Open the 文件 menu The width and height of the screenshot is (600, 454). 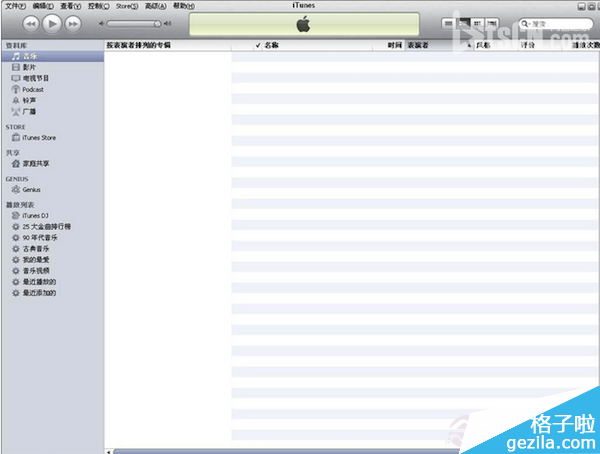click(x=15, y=6)
